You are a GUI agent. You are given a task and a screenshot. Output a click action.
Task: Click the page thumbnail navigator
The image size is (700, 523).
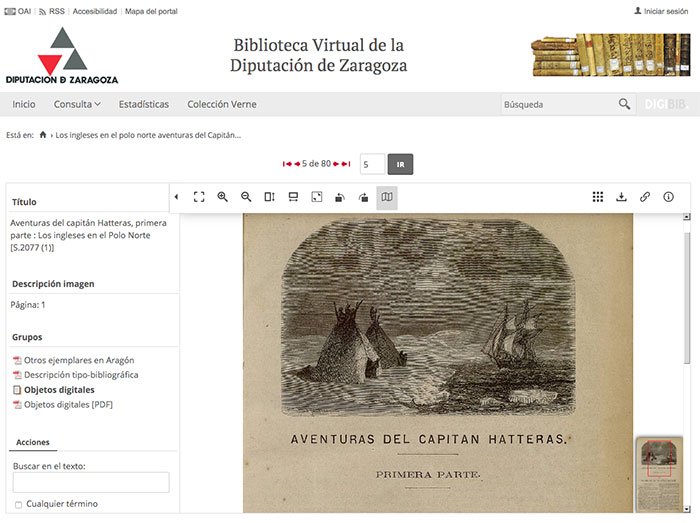coord(659,475)
